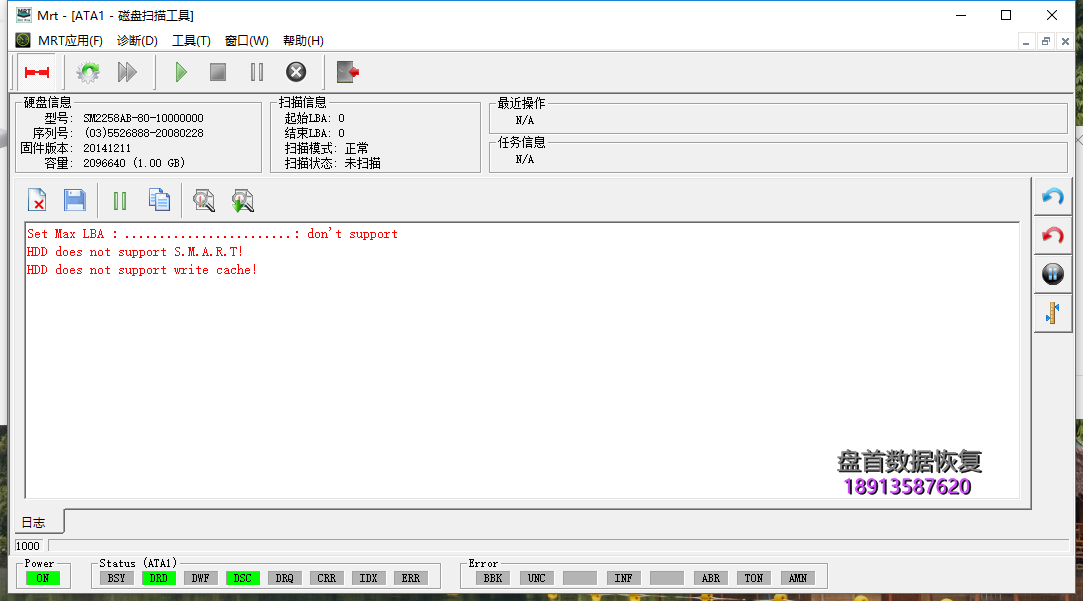Viewport: 1083px width, 601px height.
Task: Pause scanning with the toolbar pause icon
Action: [x=256, y=71]
